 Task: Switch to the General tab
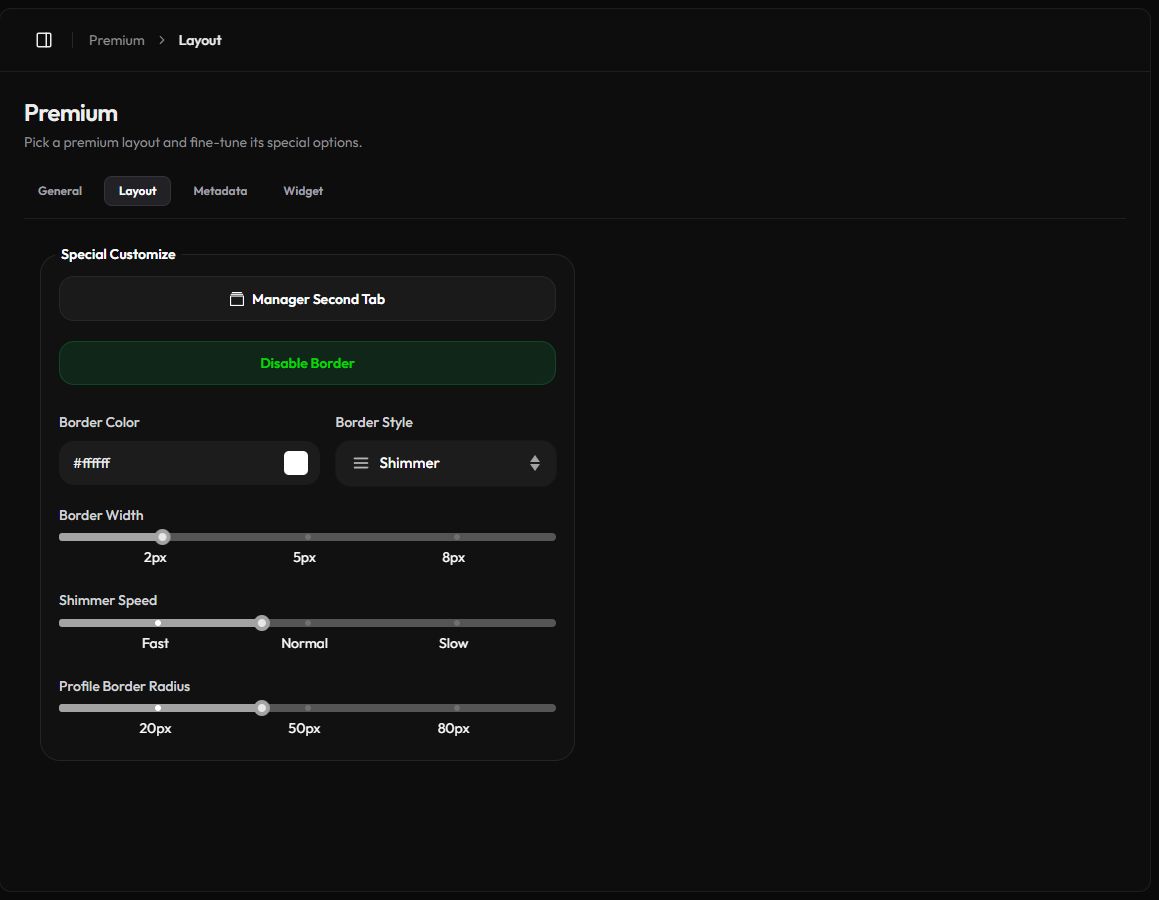point(60,191)
